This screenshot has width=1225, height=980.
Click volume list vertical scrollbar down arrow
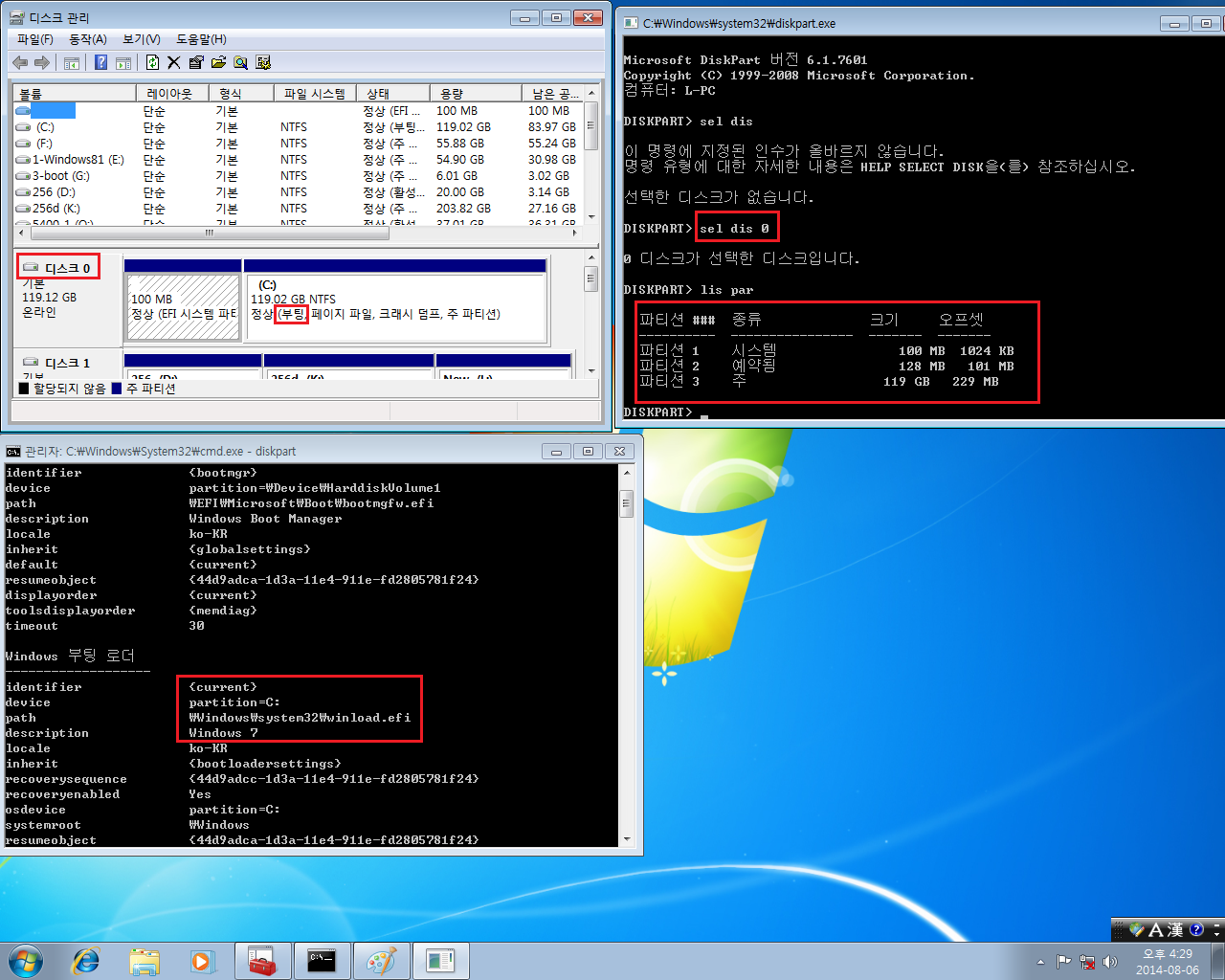pos(591,217)
